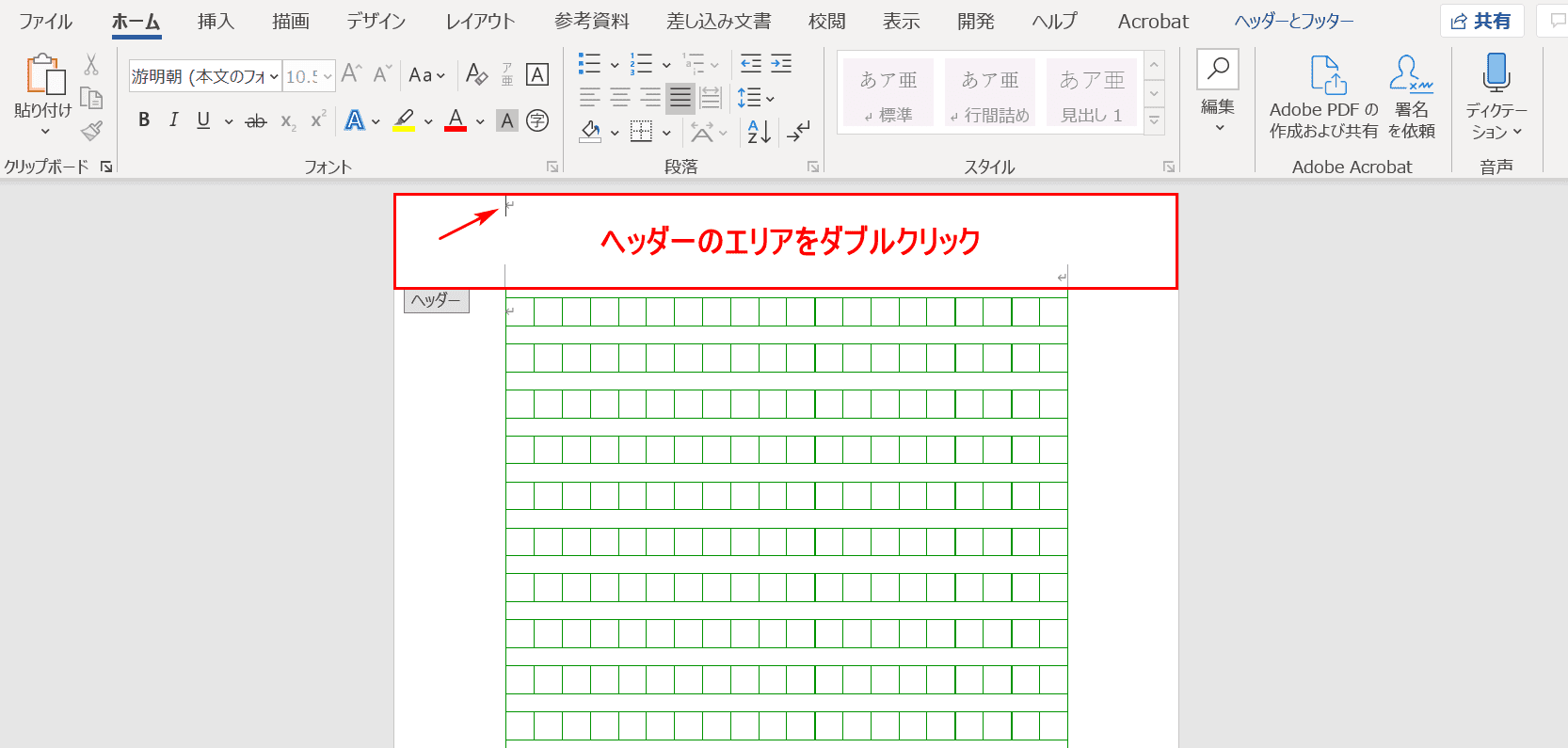Open Font dialog launcher

tap(552, 167)
